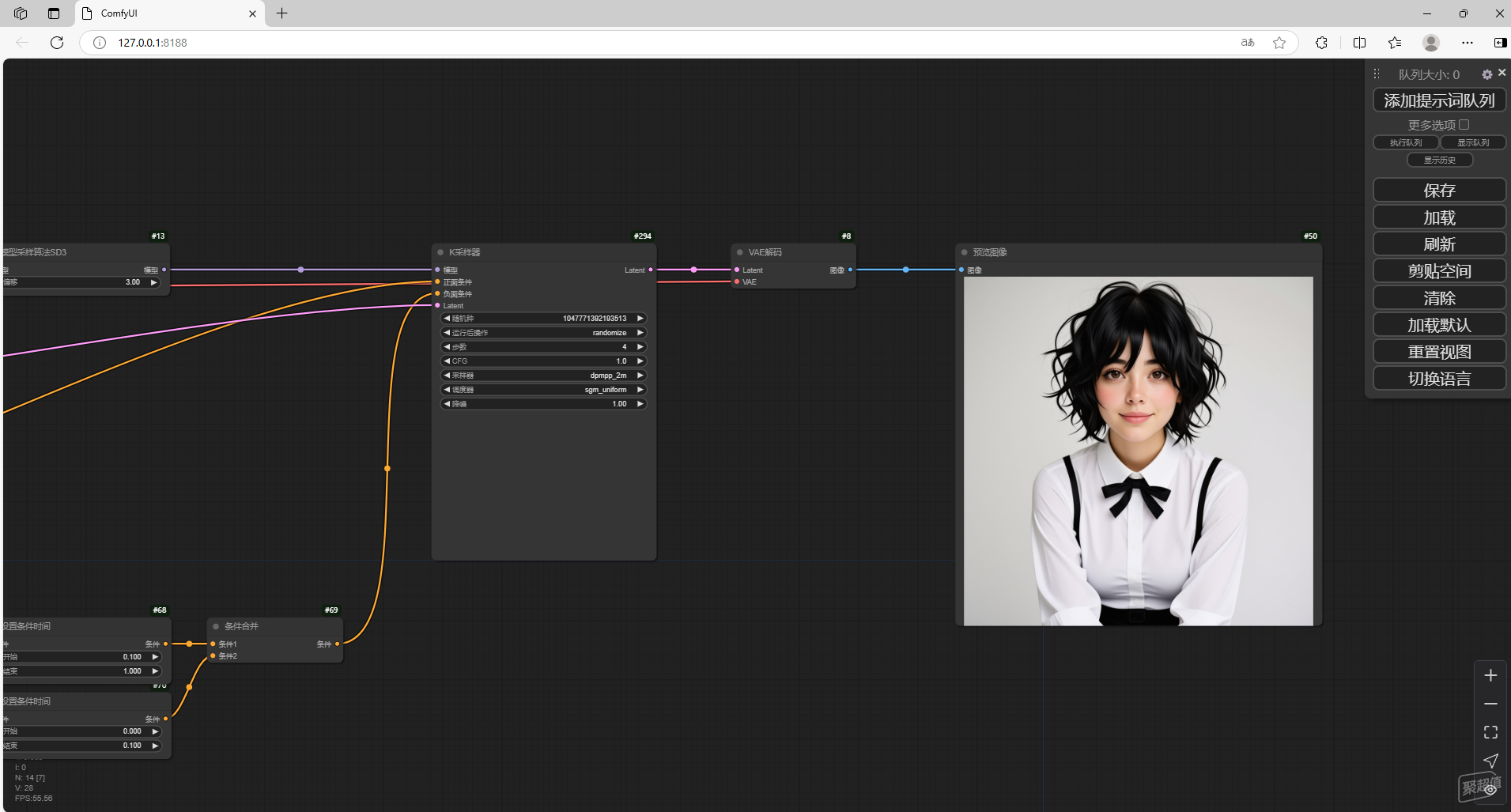Click 添加提示词队列 button
Image resolution: width=1511 pixels, height=812 pixels.
click(x=1439, y=100)
